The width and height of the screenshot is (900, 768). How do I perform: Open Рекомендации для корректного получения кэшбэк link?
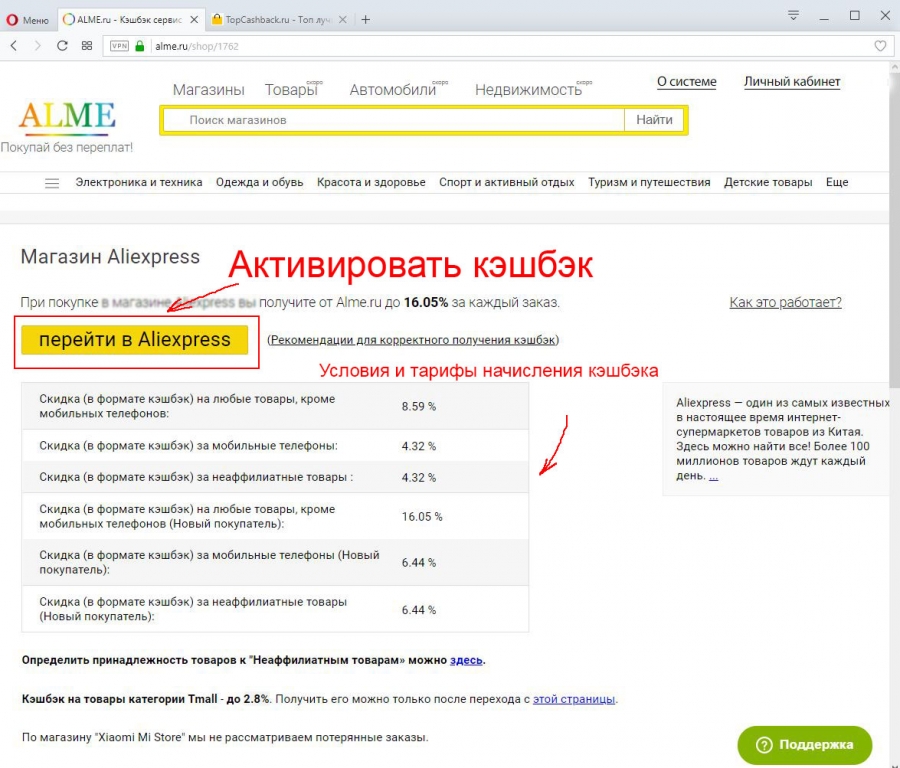coord(413,340)
